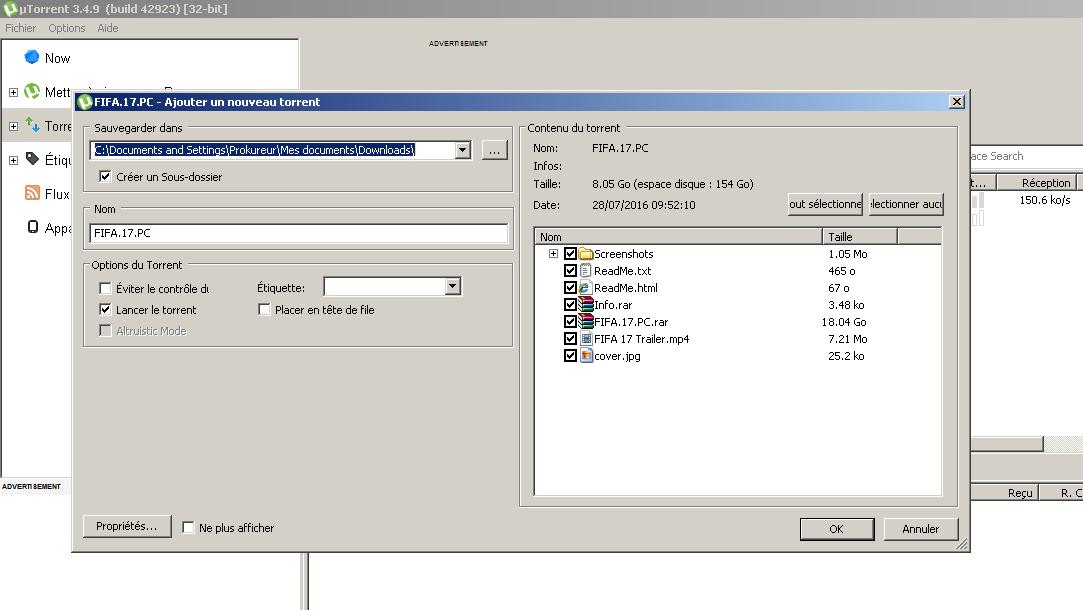Uncheck FIFA 17 Trailer.mp4 checkbox
Viewport: 1083px width, 610px height.
[570, 339]
